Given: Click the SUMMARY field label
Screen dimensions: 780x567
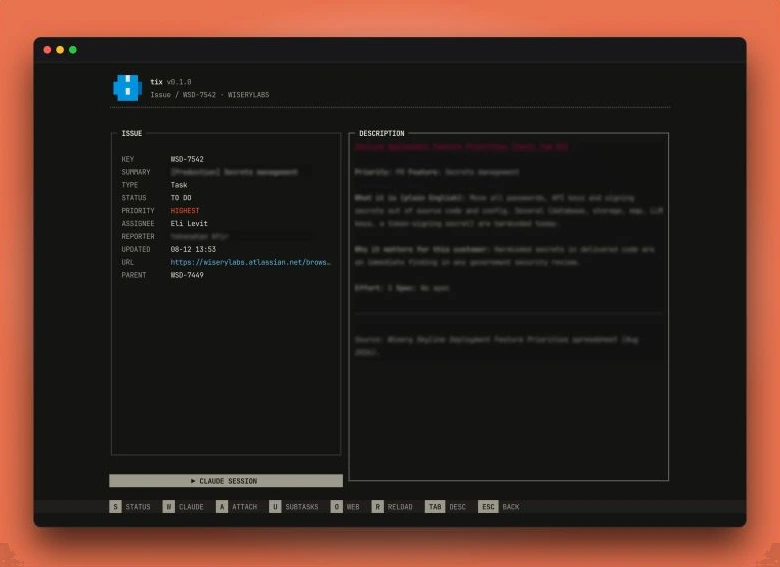Looking at the screenshot, I should [x=136, y=172].
